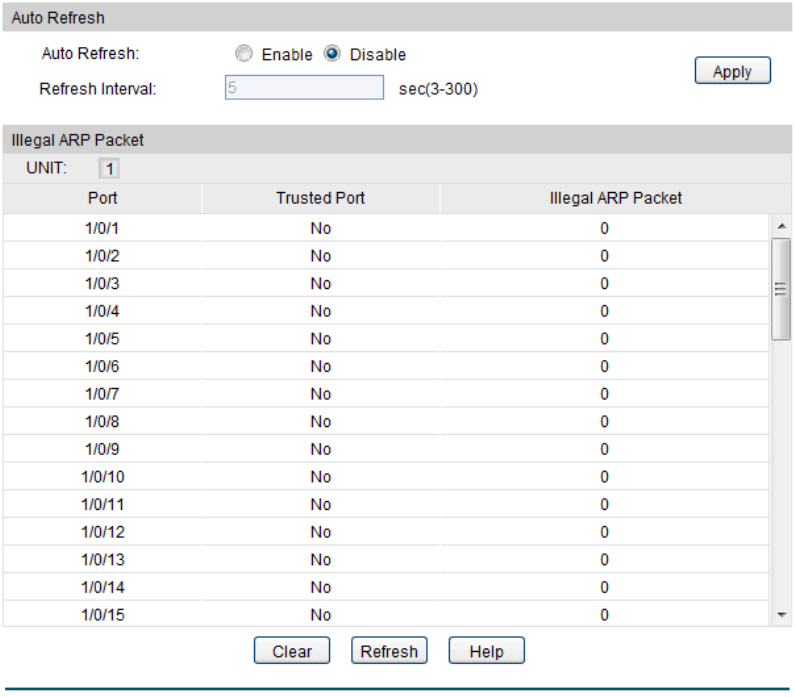Select port 1/0/3 cell

click(102, 283)
